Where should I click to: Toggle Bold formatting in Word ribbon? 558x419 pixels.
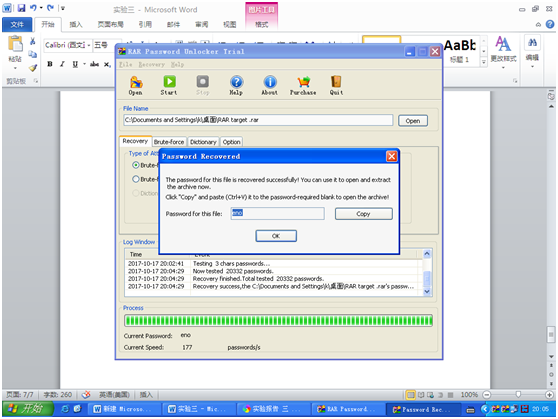pyautogui.click(x=50, y=64)
